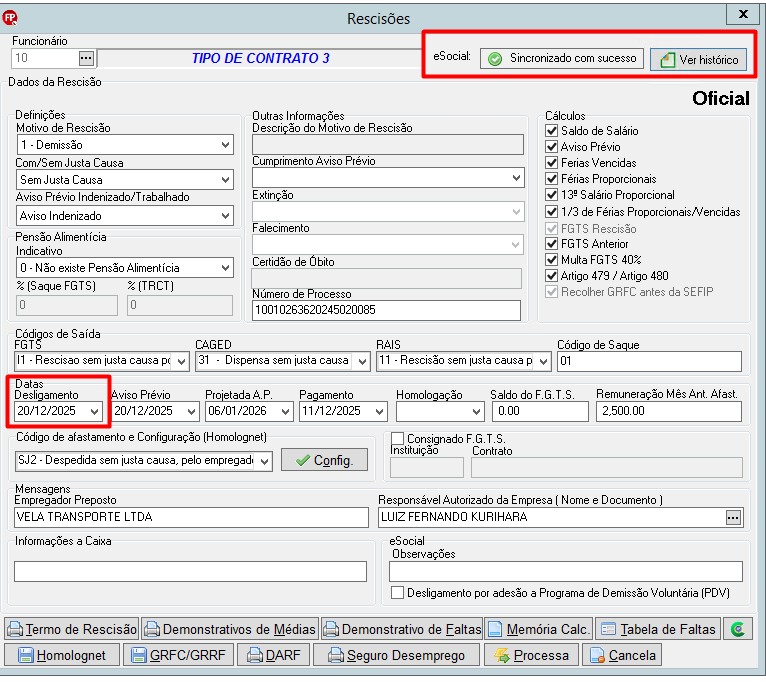Click Cancela button
The width and height of the screenshot is (766, 682).
622,655
